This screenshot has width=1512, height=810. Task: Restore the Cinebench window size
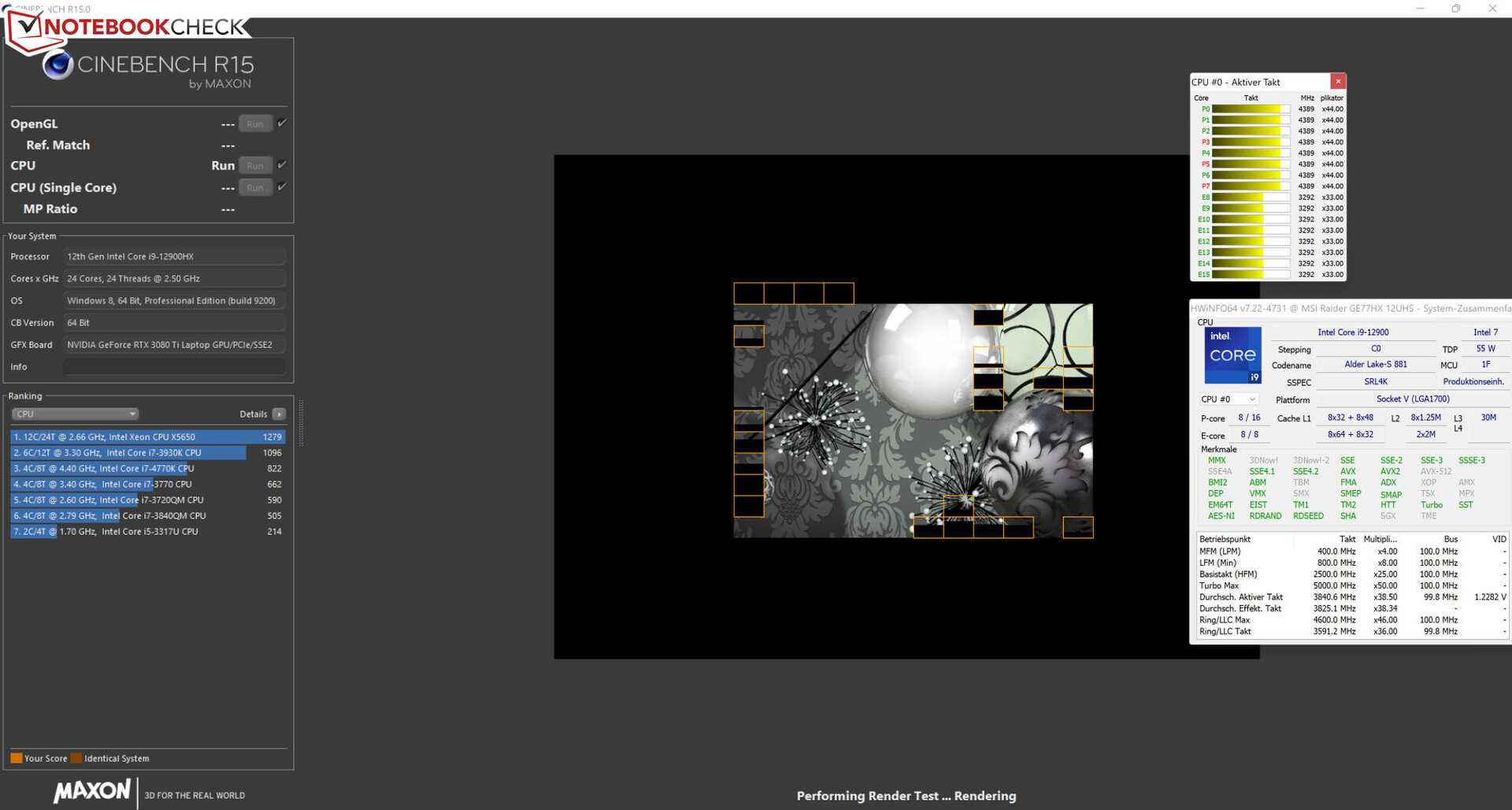pos(1456,9)
